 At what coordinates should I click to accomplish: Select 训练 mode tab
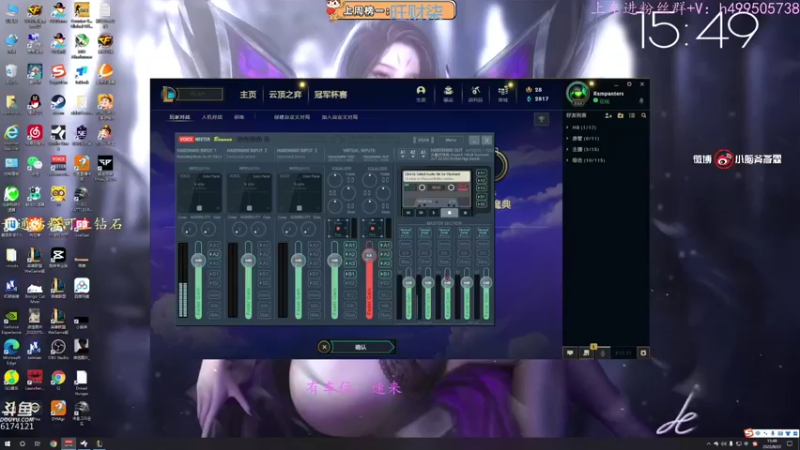click(239, 117)
